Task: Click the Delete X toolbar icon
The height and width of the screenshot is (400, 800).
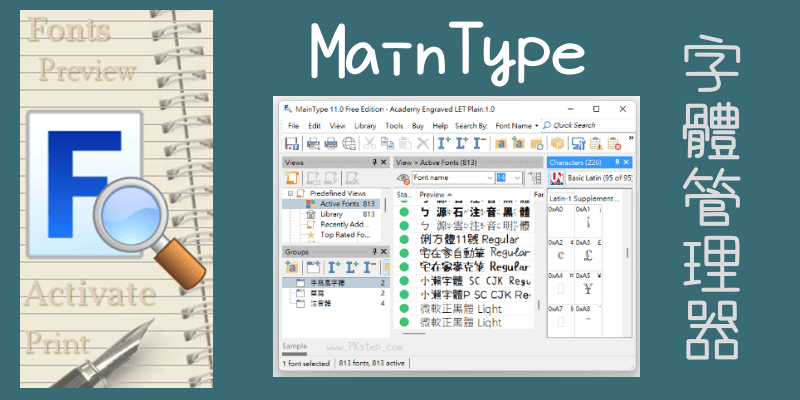Action: pos(423,143)
